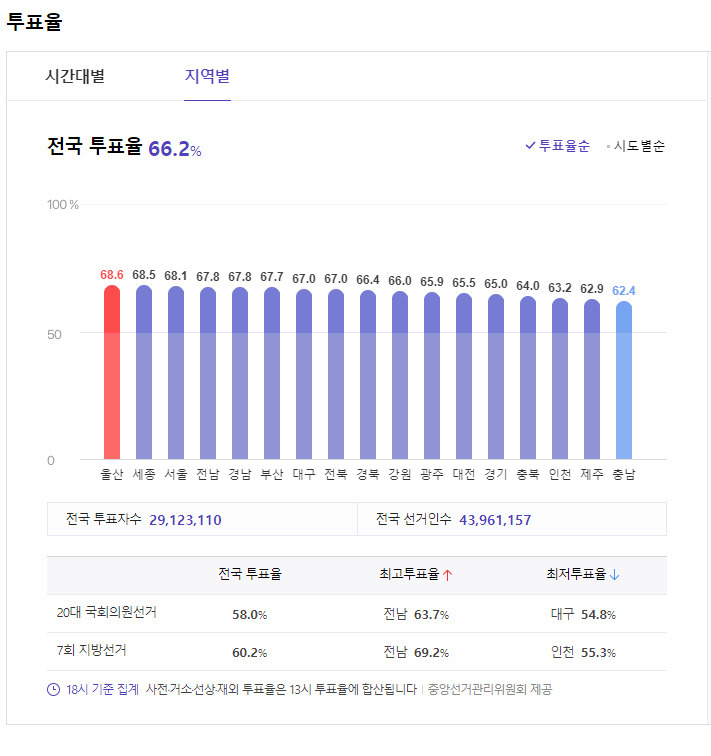Click 전국 선거인수 value 43,961,157
Screen dimensions: 711x756
495,520
